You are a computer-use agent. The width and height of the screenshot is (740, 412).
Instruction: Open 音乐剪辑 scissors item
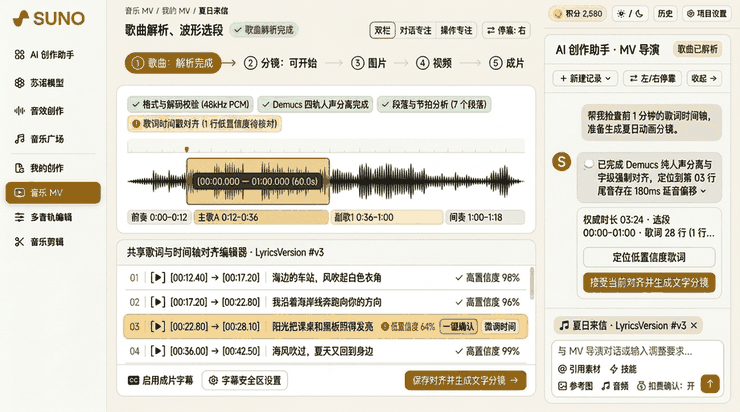40,242
